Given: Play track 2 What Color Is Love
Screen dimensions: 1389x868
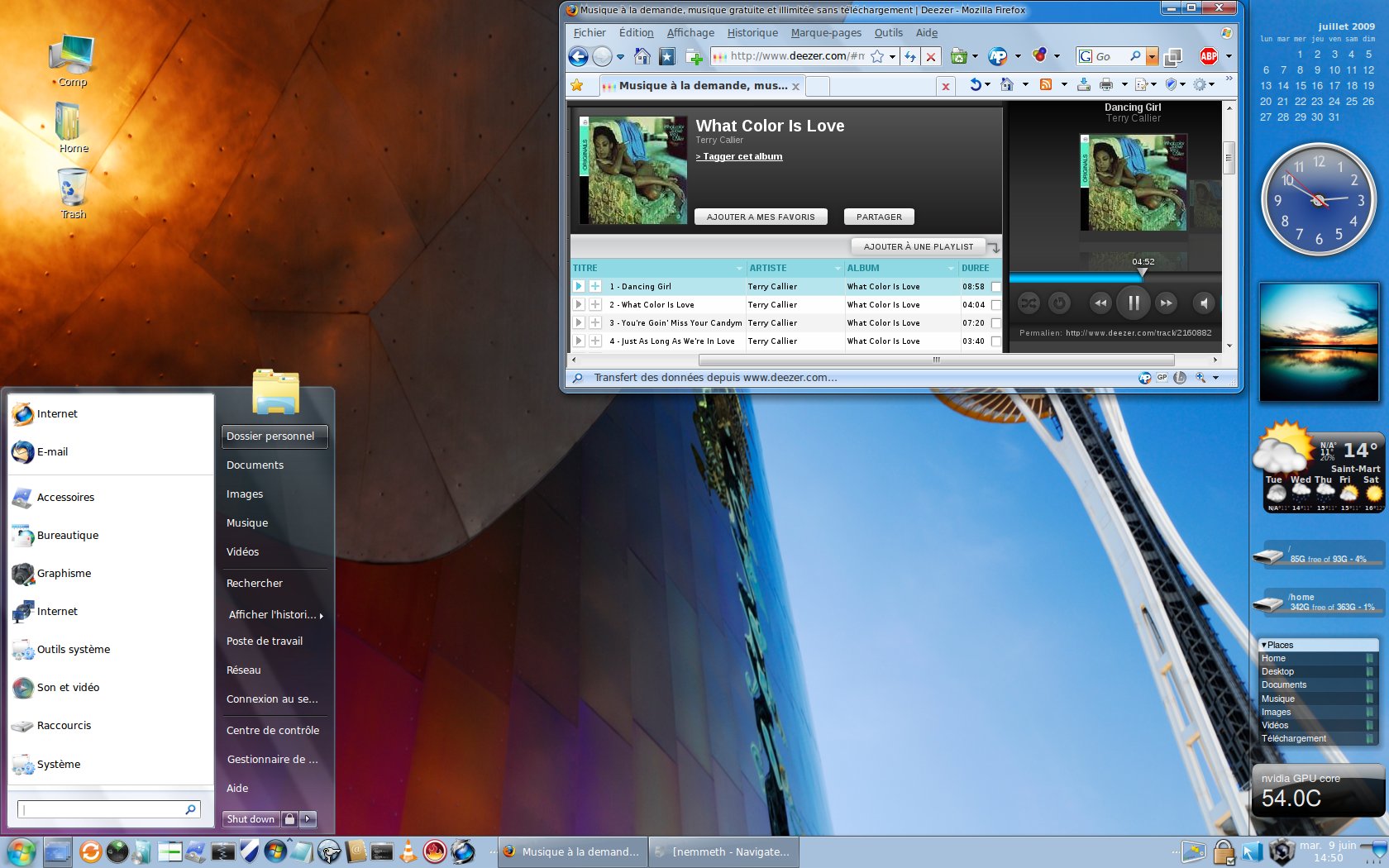Looking at the screenshot, I should pos(579,304).
